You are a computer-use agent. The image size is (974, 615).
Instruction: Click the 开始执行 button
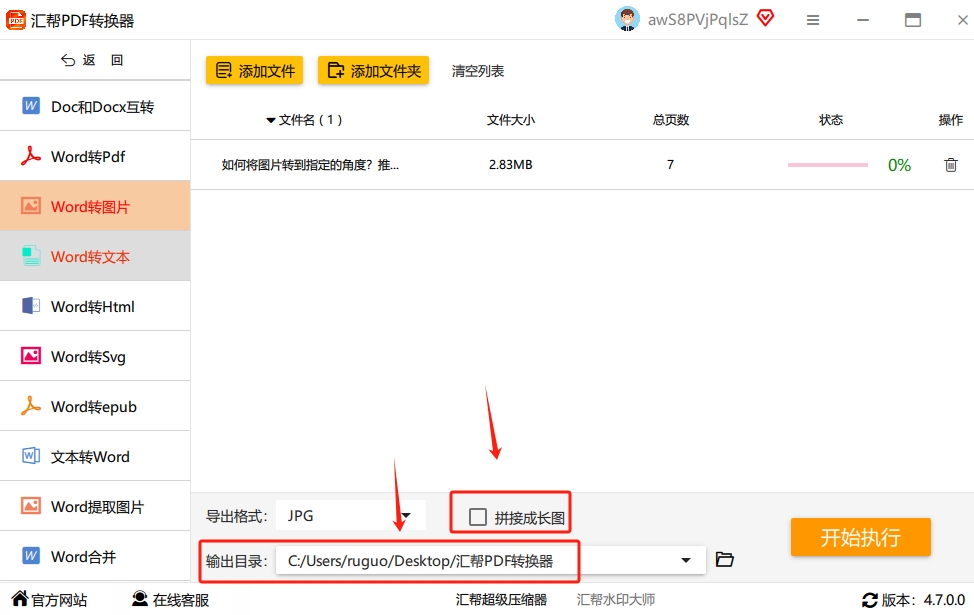(860, 537)
